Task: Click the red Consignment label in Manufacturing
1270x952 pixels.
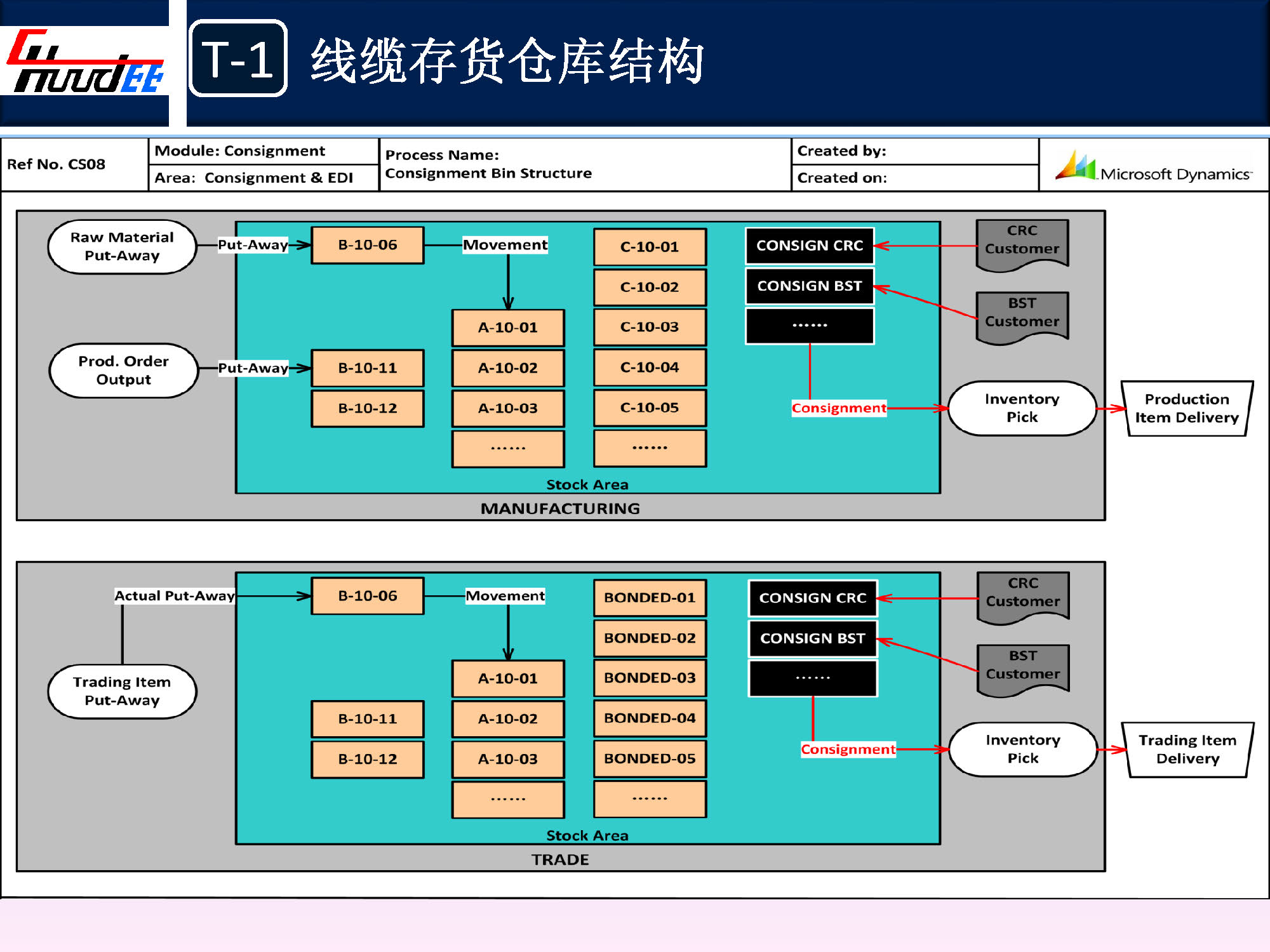Action: [x=838, y=408]
